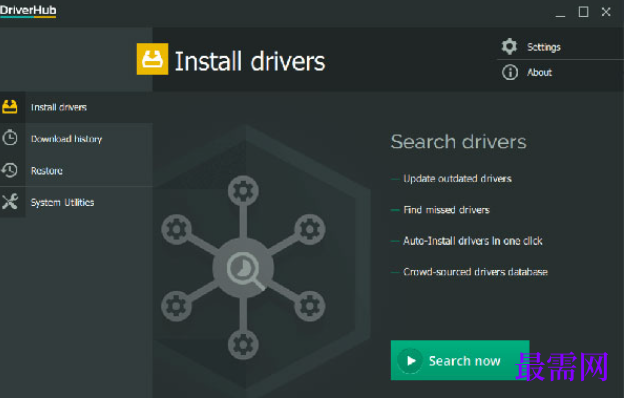627x398 pixels.
Task: Click the About info icon
Action: pyautogui.click(x=510, y=72)
